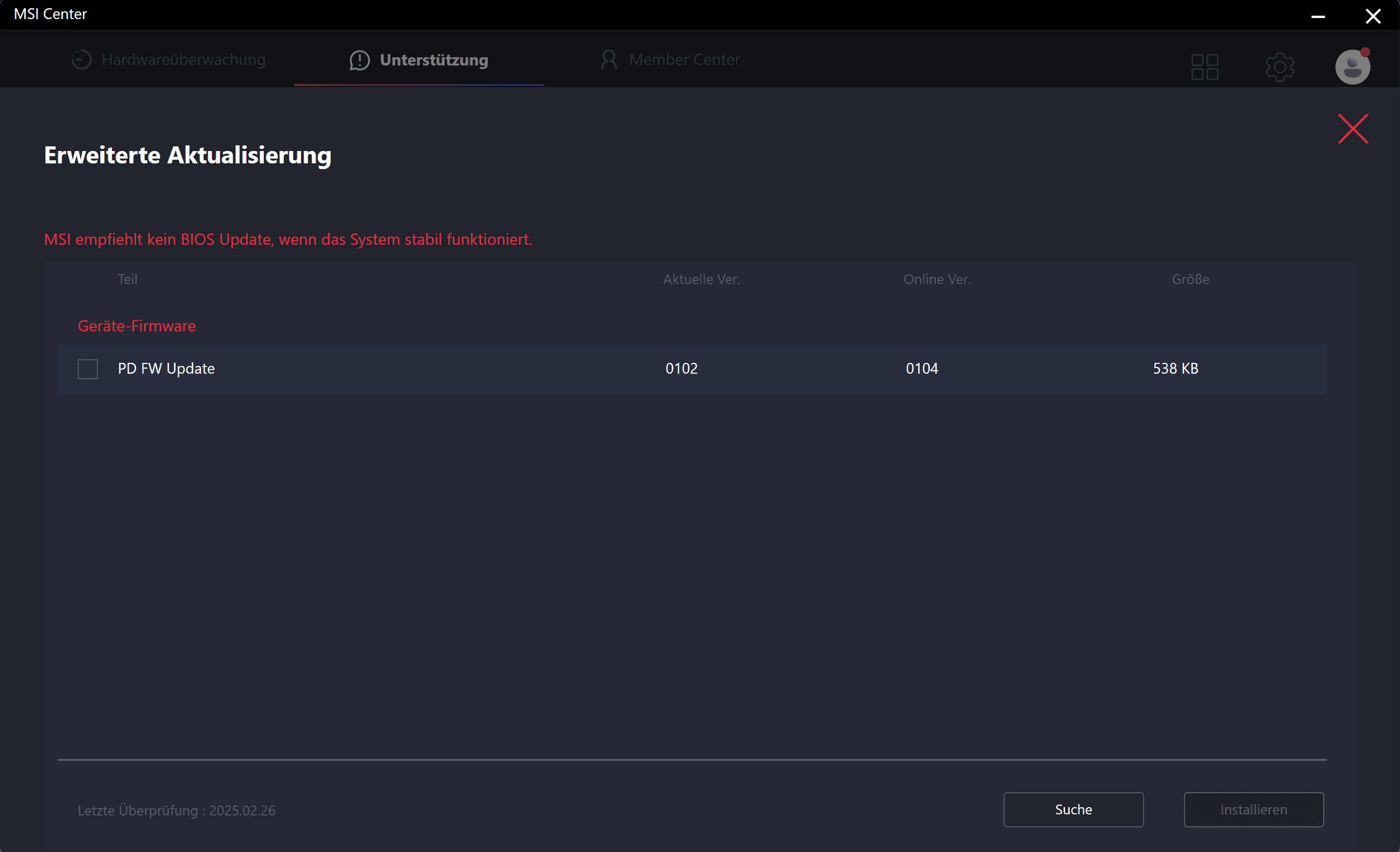
Task: Switch to the Unterstützung tab
Action: coord(419,60)
